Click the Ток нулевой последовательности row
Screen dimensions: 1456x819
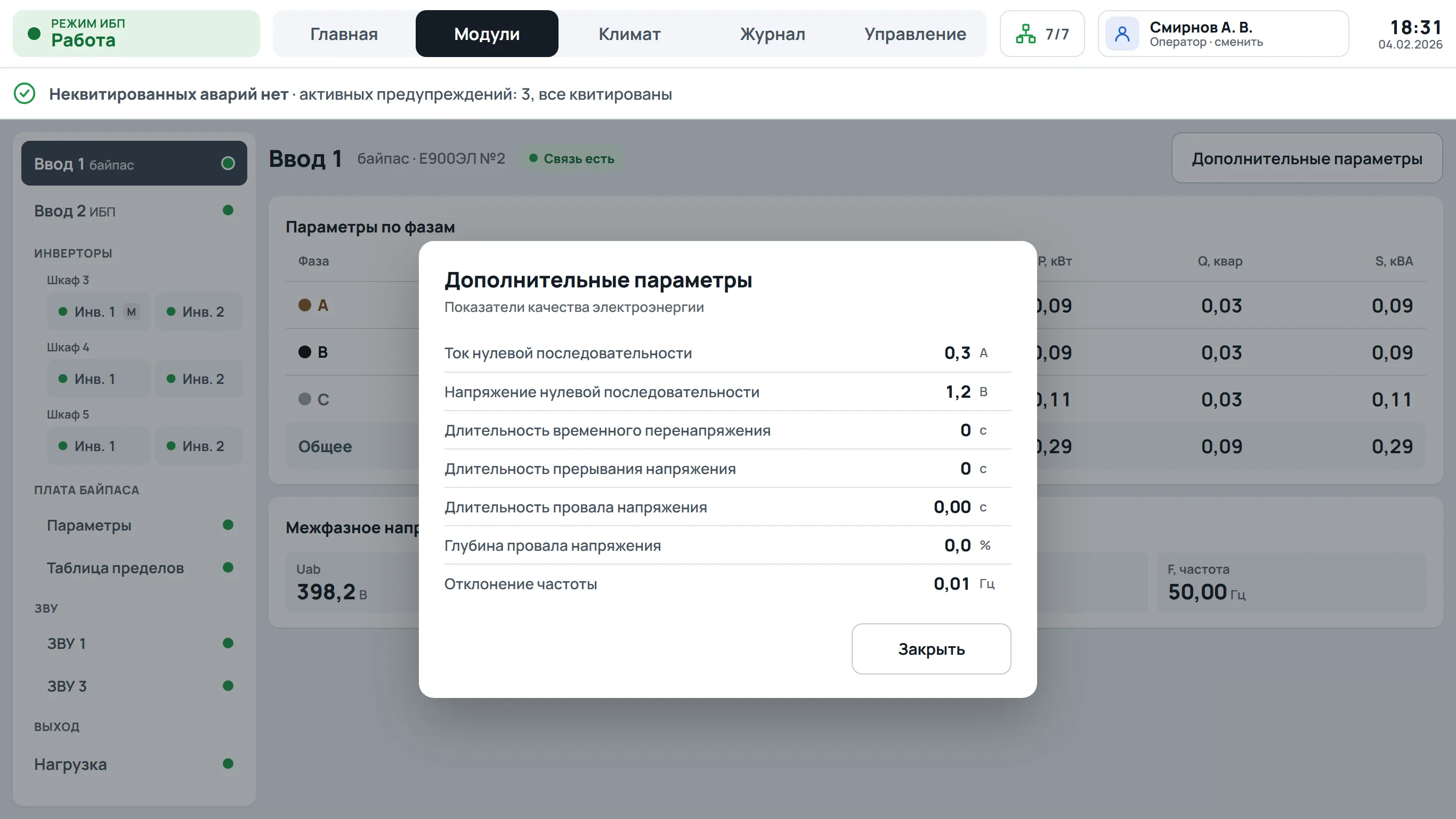point(727,353)
